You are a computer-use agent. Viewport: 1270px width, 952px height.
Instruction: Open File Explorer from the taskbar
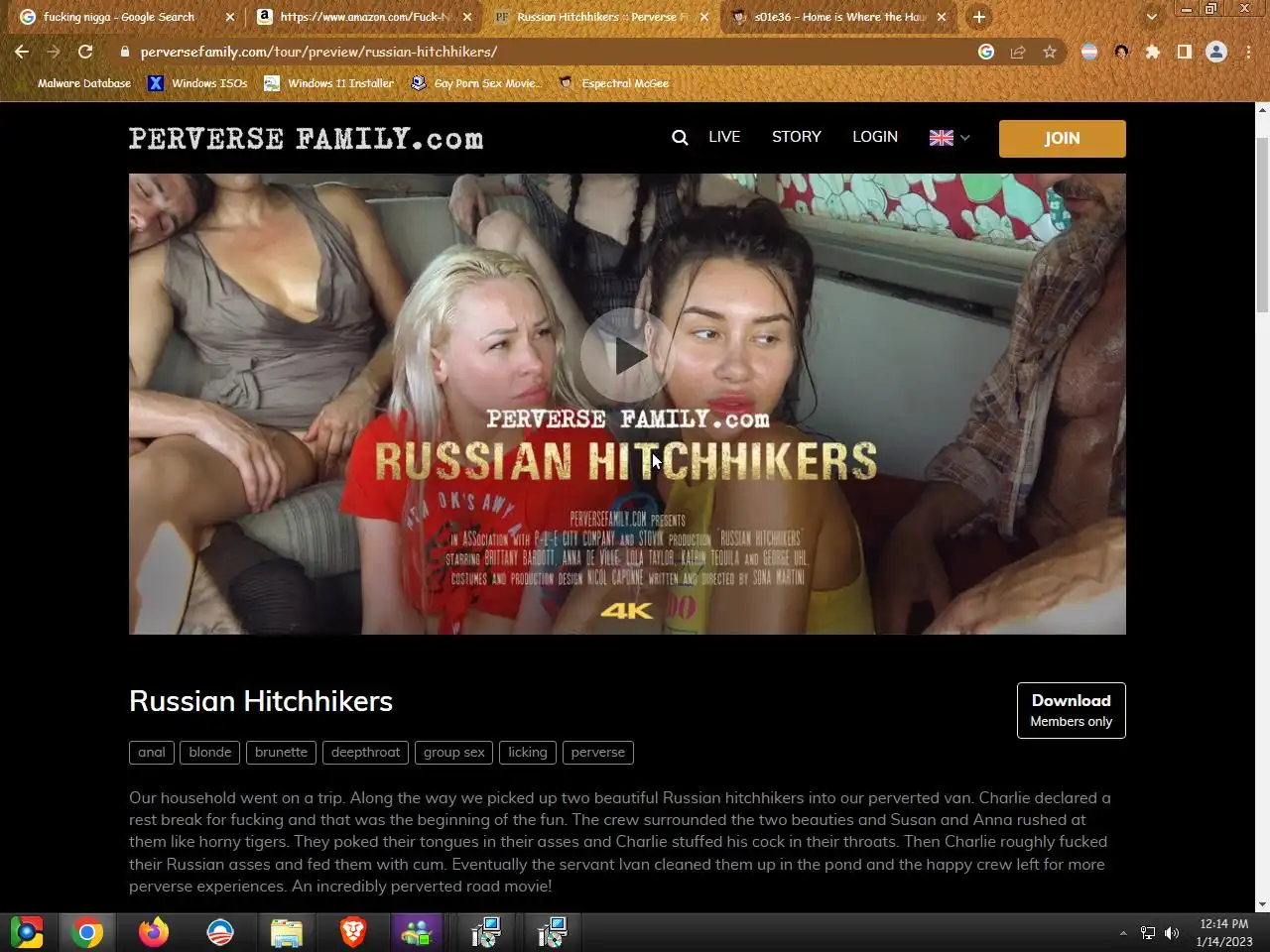click(286, 932)
